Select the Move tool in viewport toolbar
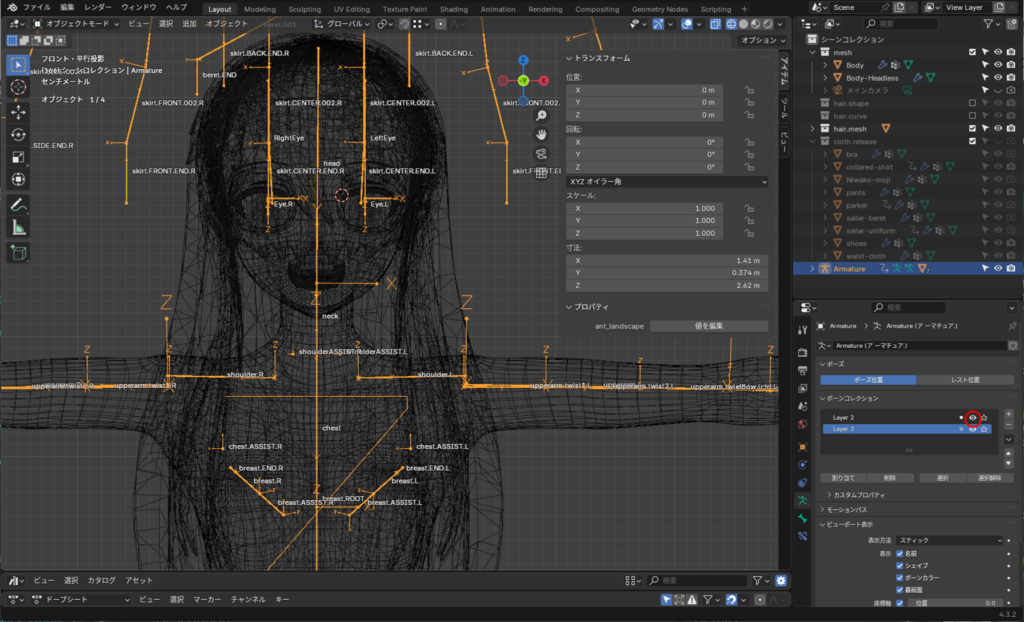The height and width of the screenshot is (622, 1024). [x=18, y=112]
